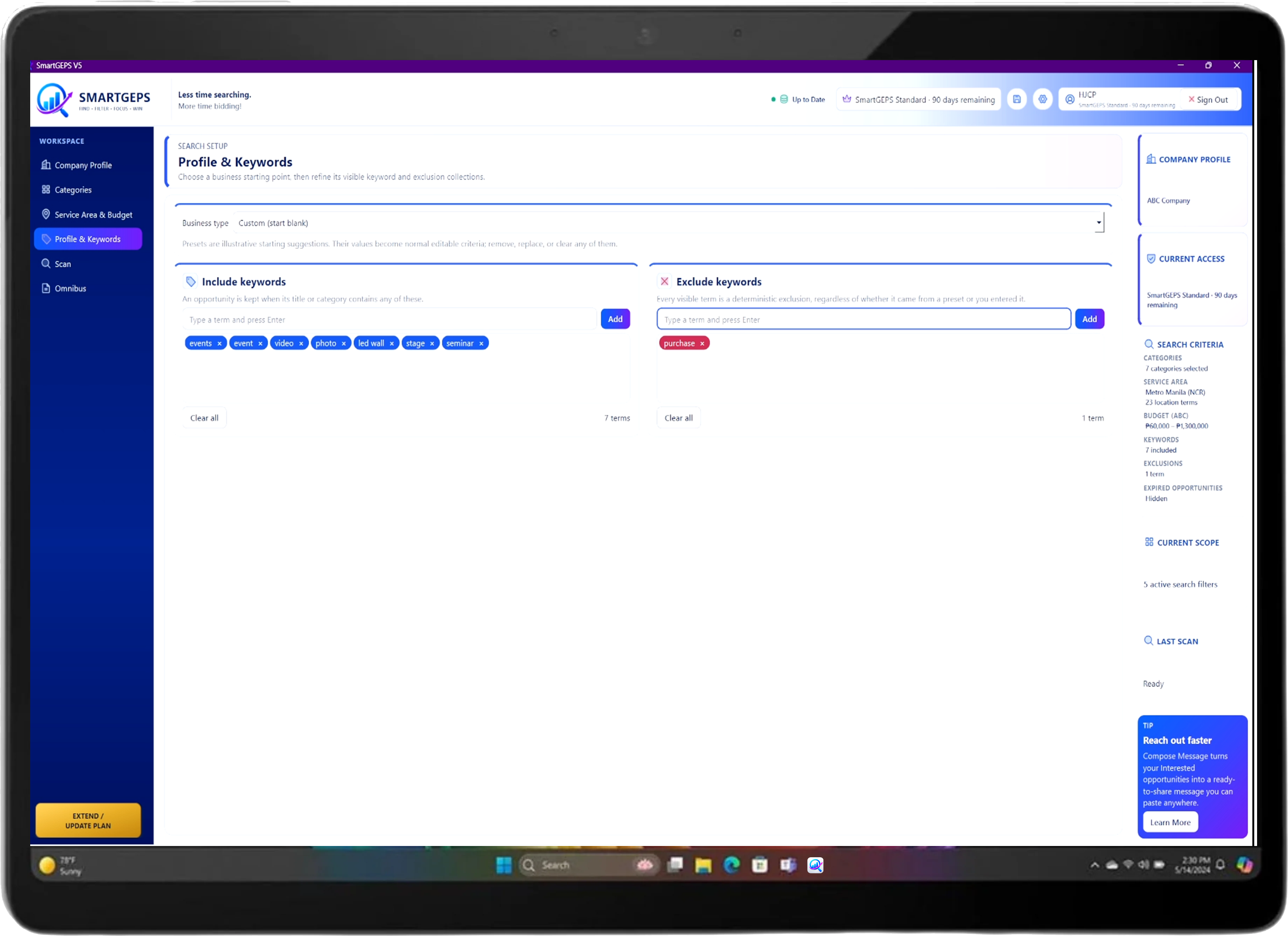
Task: Open File Explorer from the taskbar
Action: pos(703,865)
